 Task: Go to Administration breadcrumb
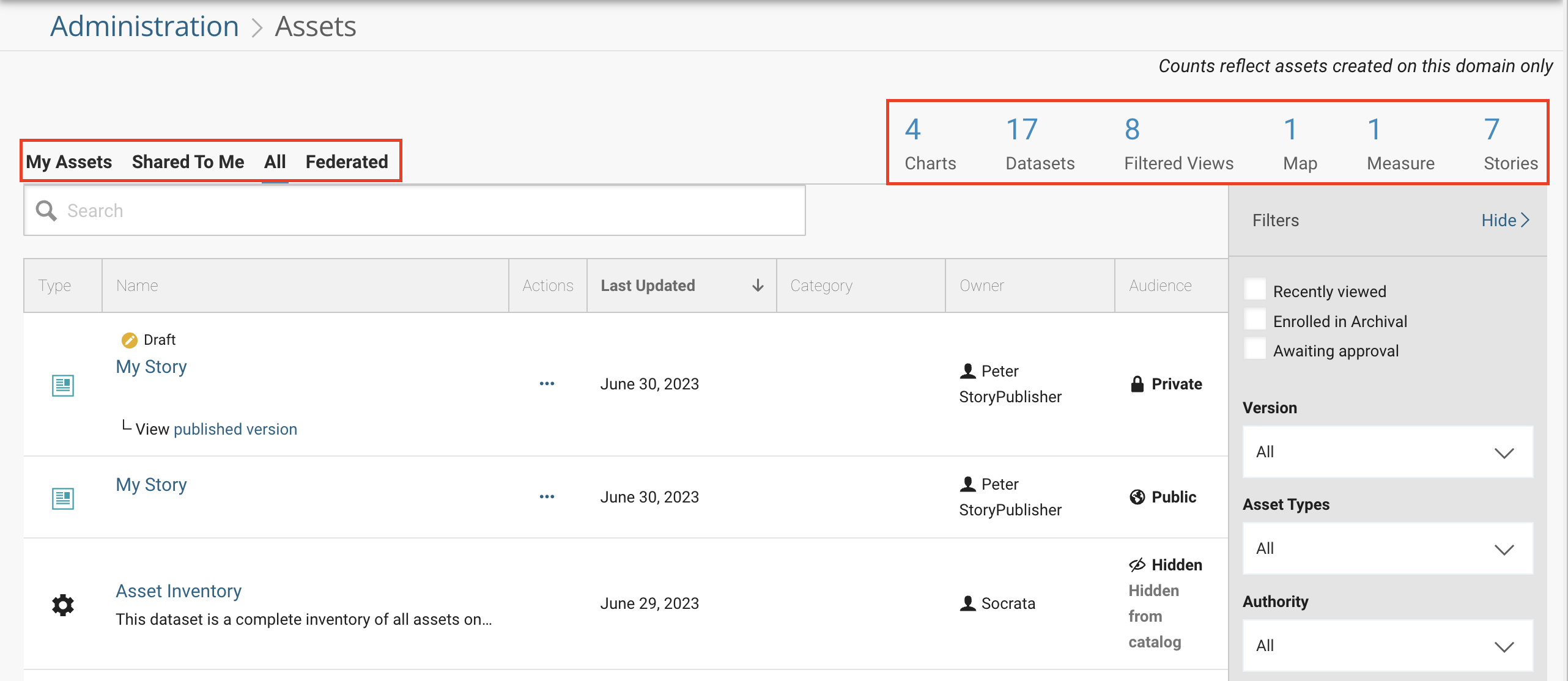coord(144,26)
